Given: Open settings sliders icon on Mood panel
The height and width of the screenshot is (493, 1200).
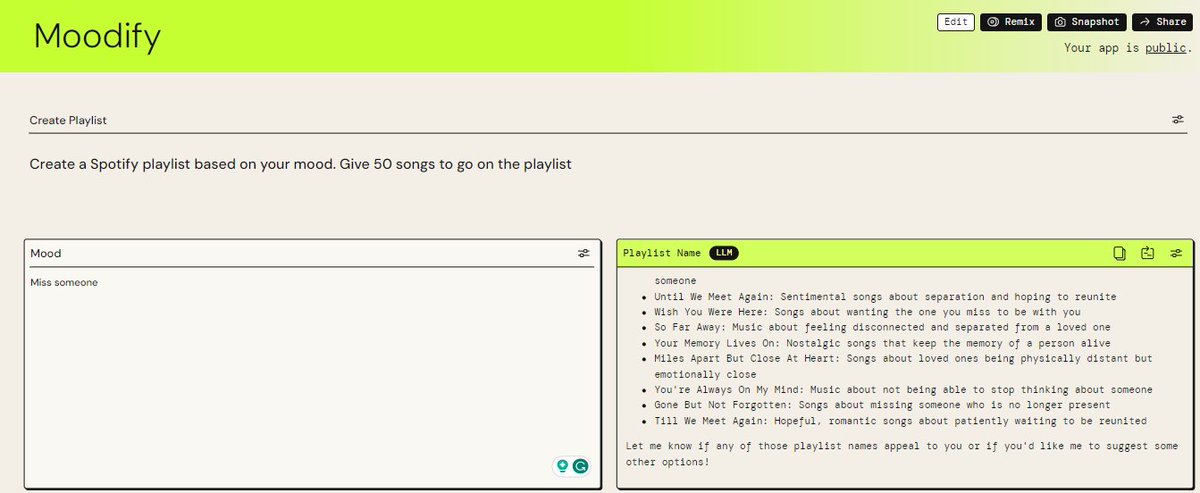Looking at the screenshot, I should [584, 253].
